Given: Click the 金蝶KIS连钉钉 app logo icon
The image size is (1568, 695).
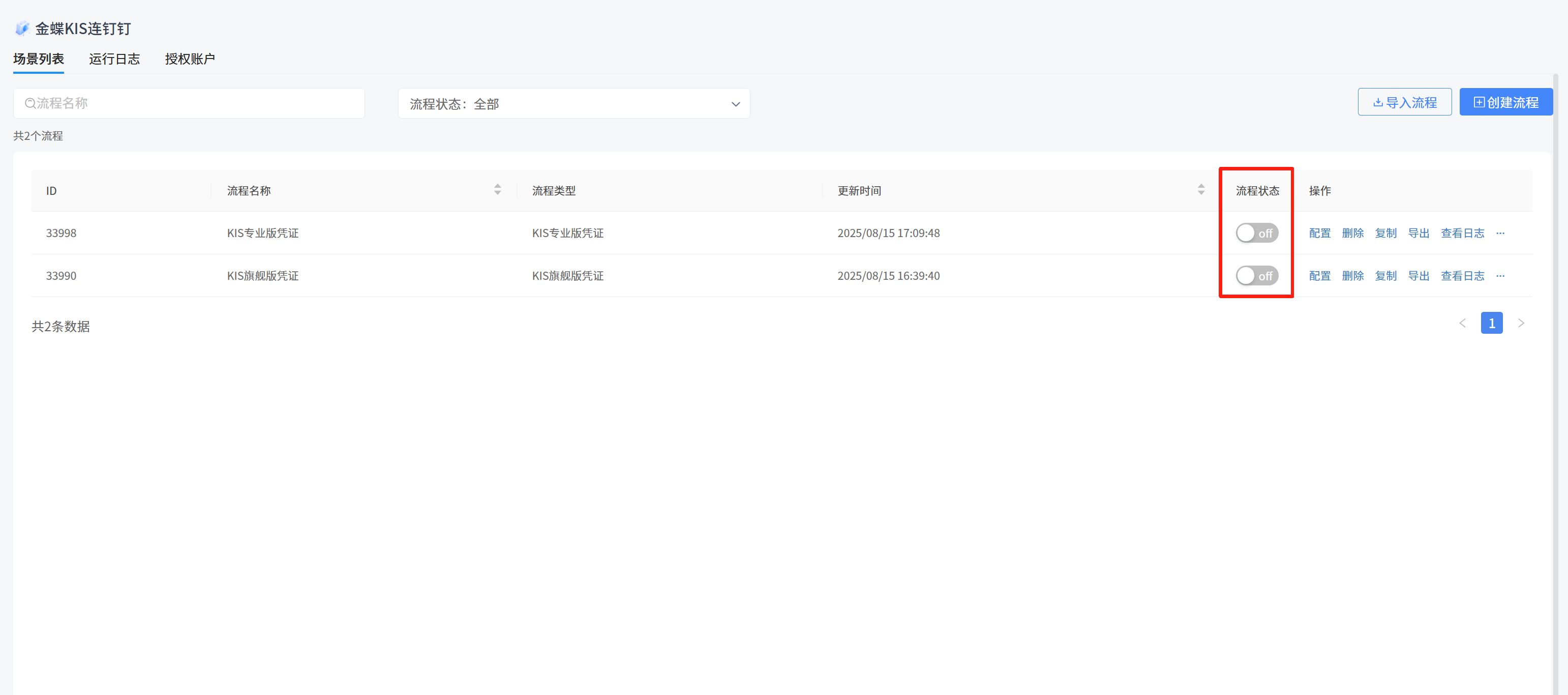Looking at the screenshot, I should [22, 28].
